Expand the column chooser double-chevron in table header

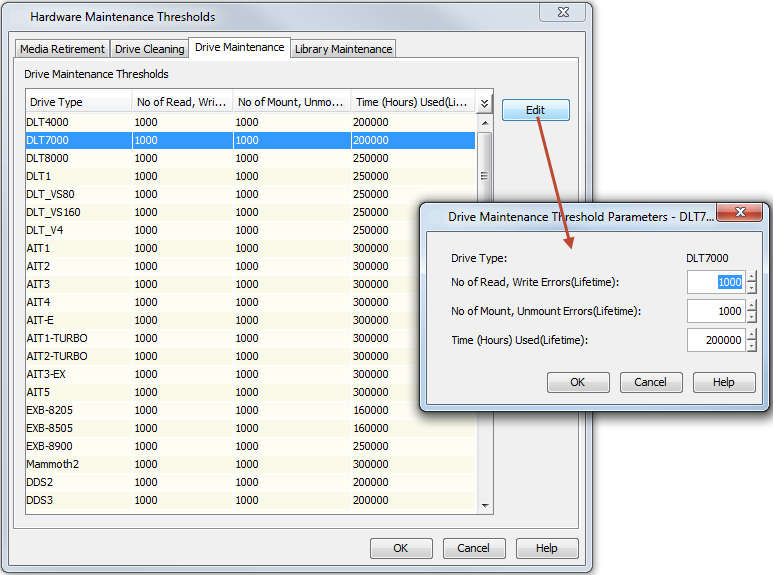click(484, 103)
